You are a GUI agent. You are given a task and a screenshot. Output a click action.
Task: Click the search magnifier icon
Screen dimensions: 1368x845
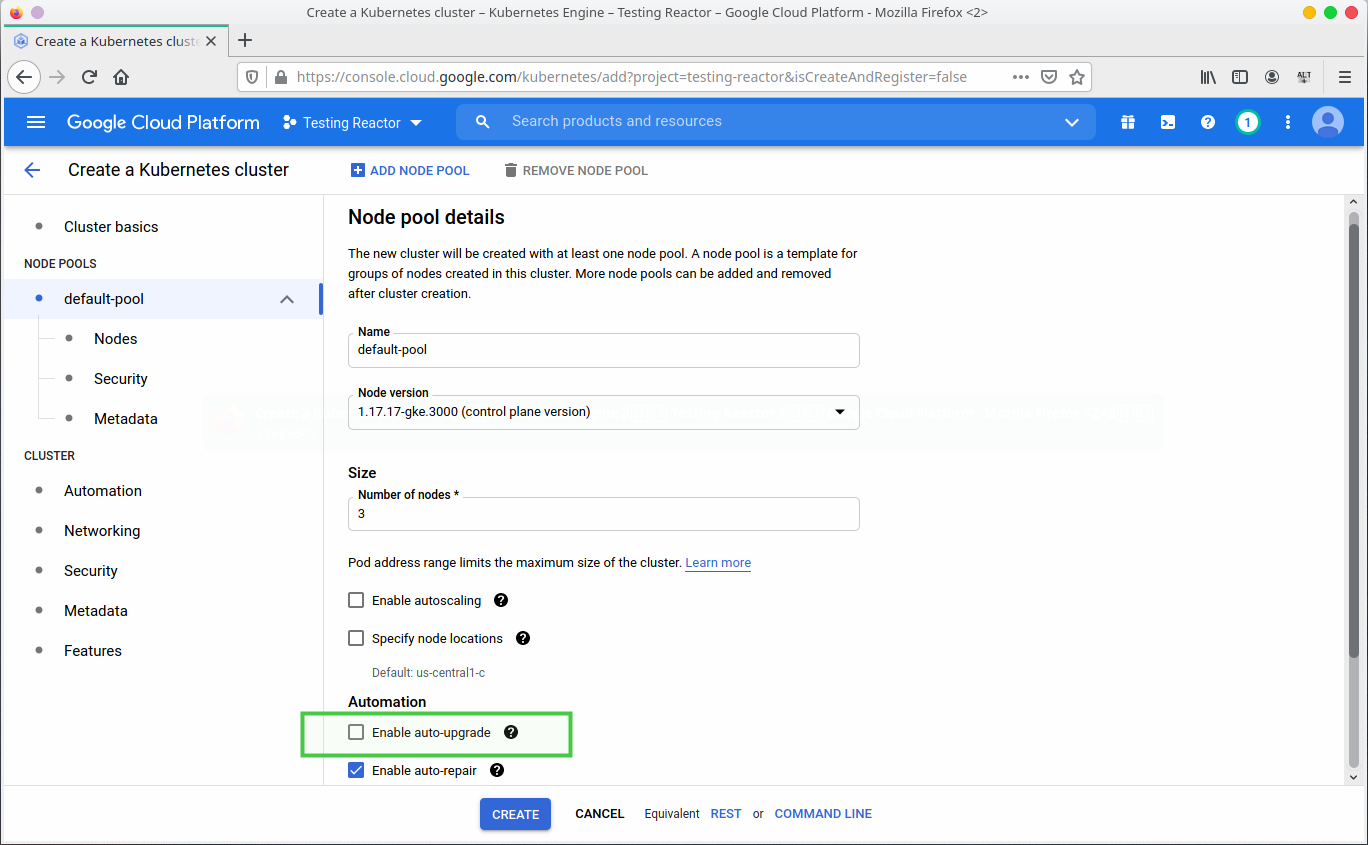[x=483, y=122]
